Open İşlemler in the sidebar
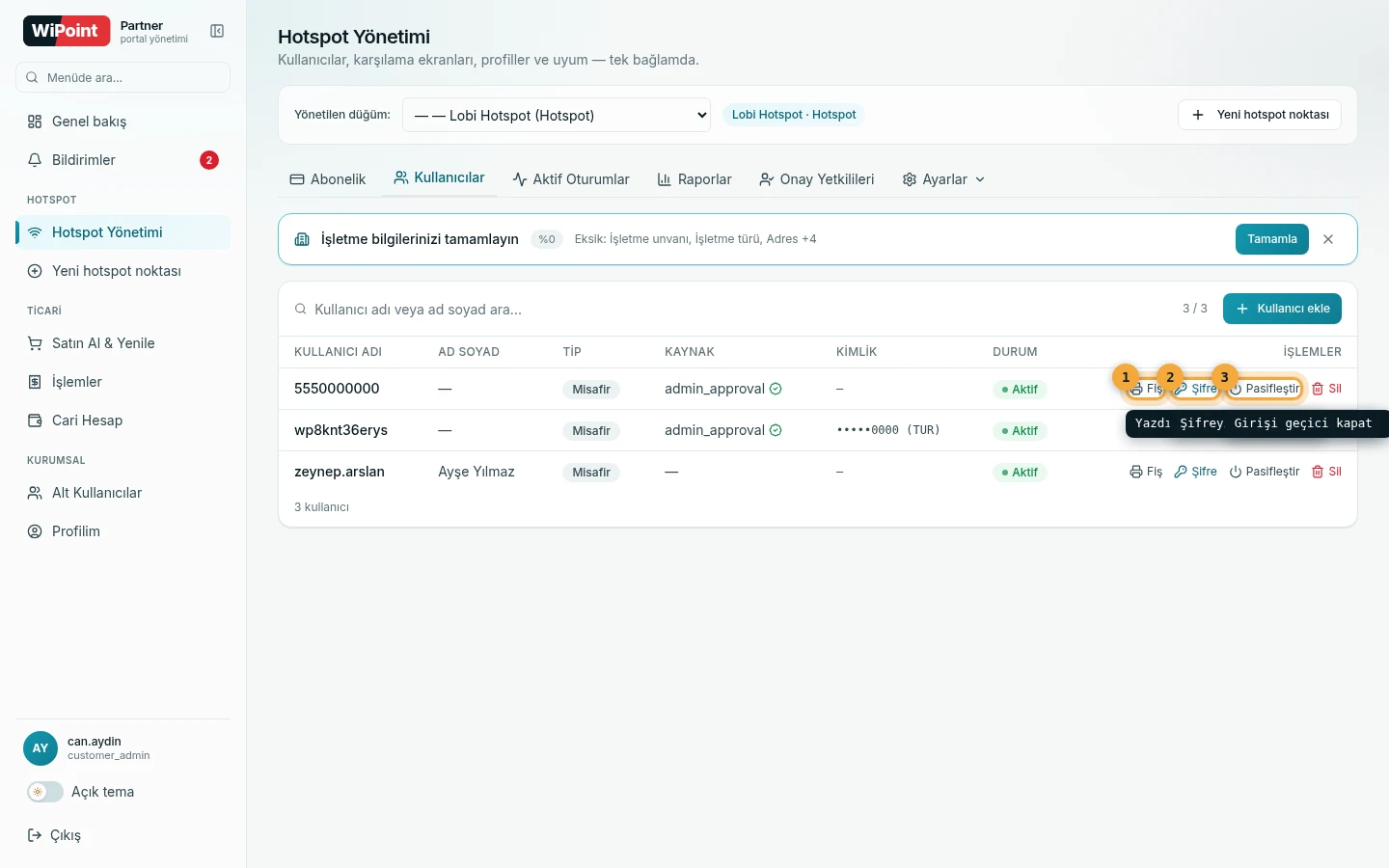This screenshot has width=1389, height=868. [123, 382]
